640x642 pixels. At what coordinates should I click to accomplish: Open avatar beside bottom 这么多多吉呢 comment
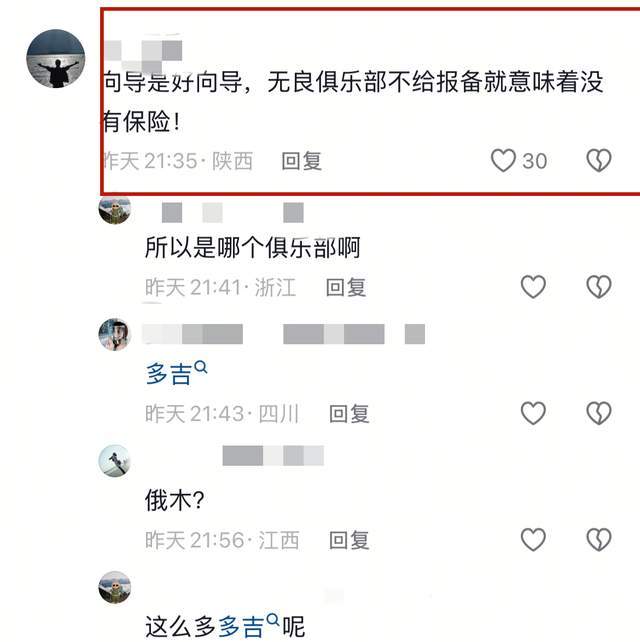point(115,588)
